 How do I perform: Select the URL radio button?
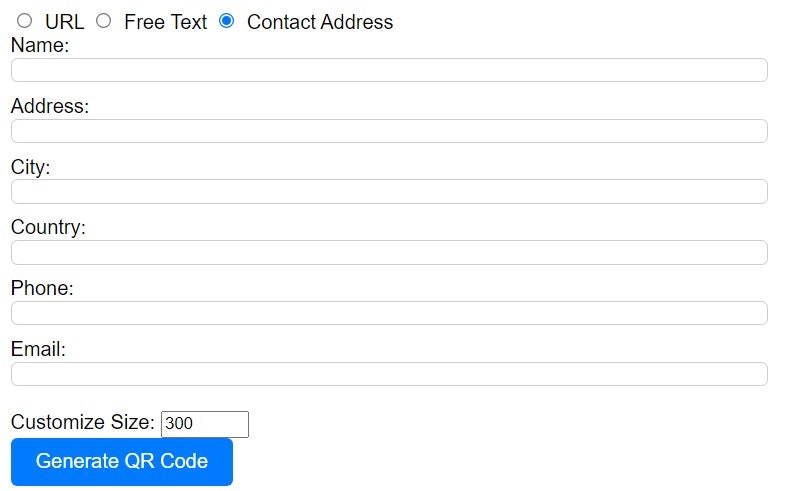click(x=24, y=21)
